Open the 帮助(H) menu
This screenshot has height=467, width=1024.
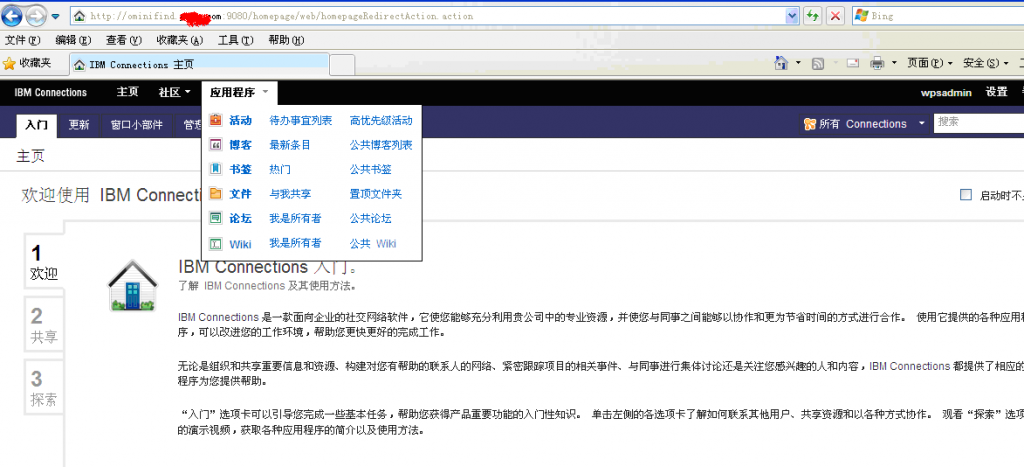(287, 40)
